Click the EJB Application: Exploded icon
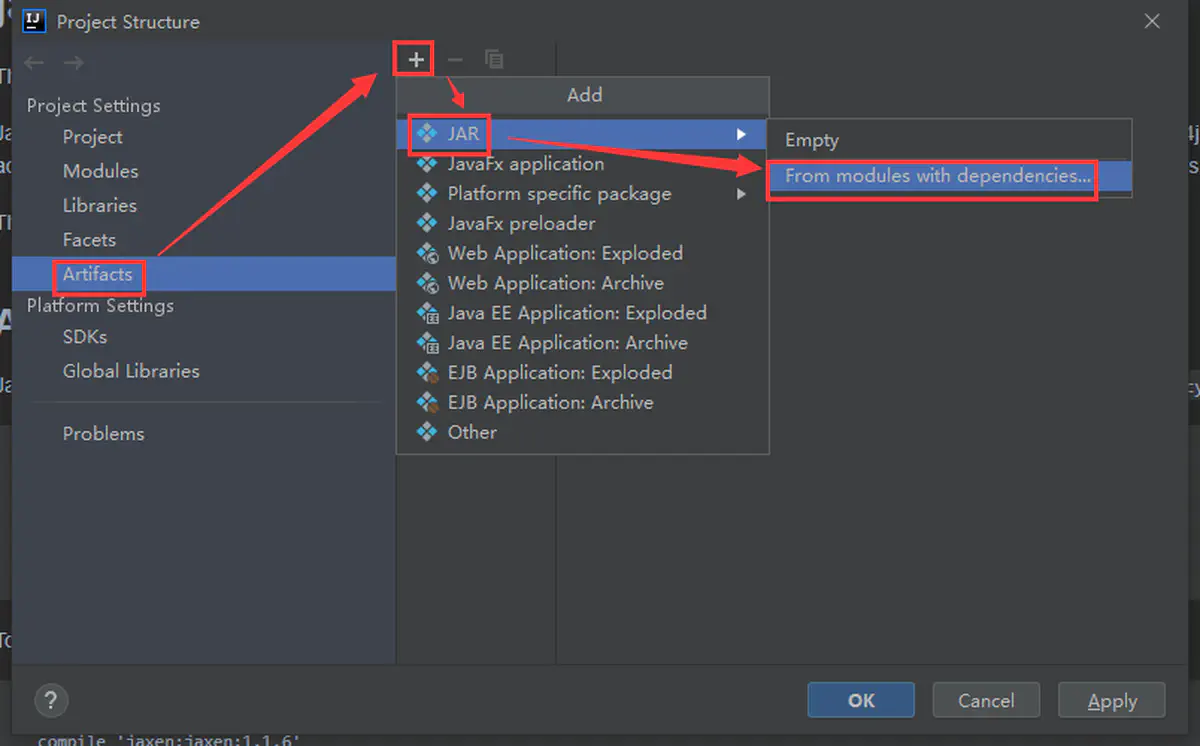 [x=428, y=373]
